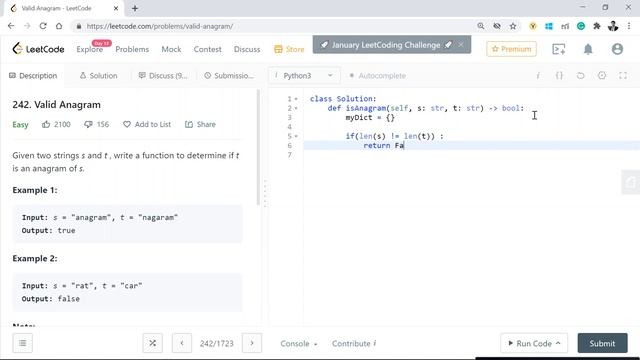This screenshot has height=360, width=640.
Task: Open the browser extensions puzzle icon
Action: click(x=597, y=26)
